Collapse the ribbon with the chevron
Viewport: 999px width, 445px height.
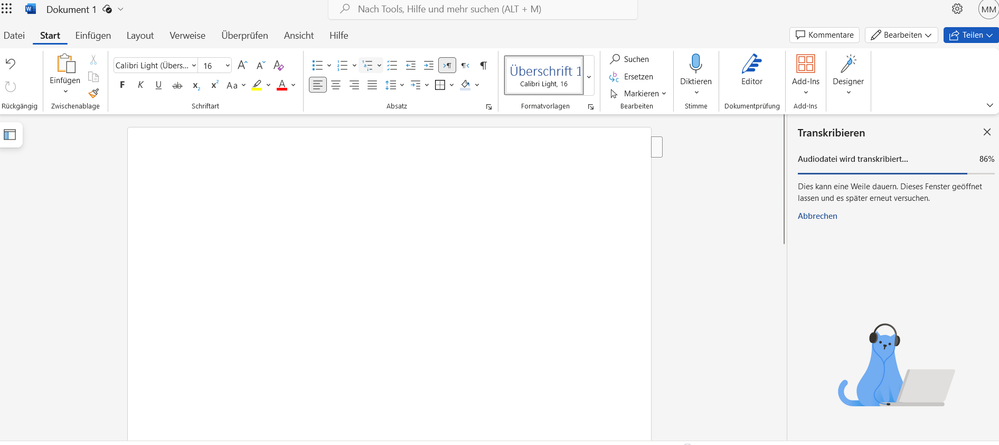tap(989, 105)
